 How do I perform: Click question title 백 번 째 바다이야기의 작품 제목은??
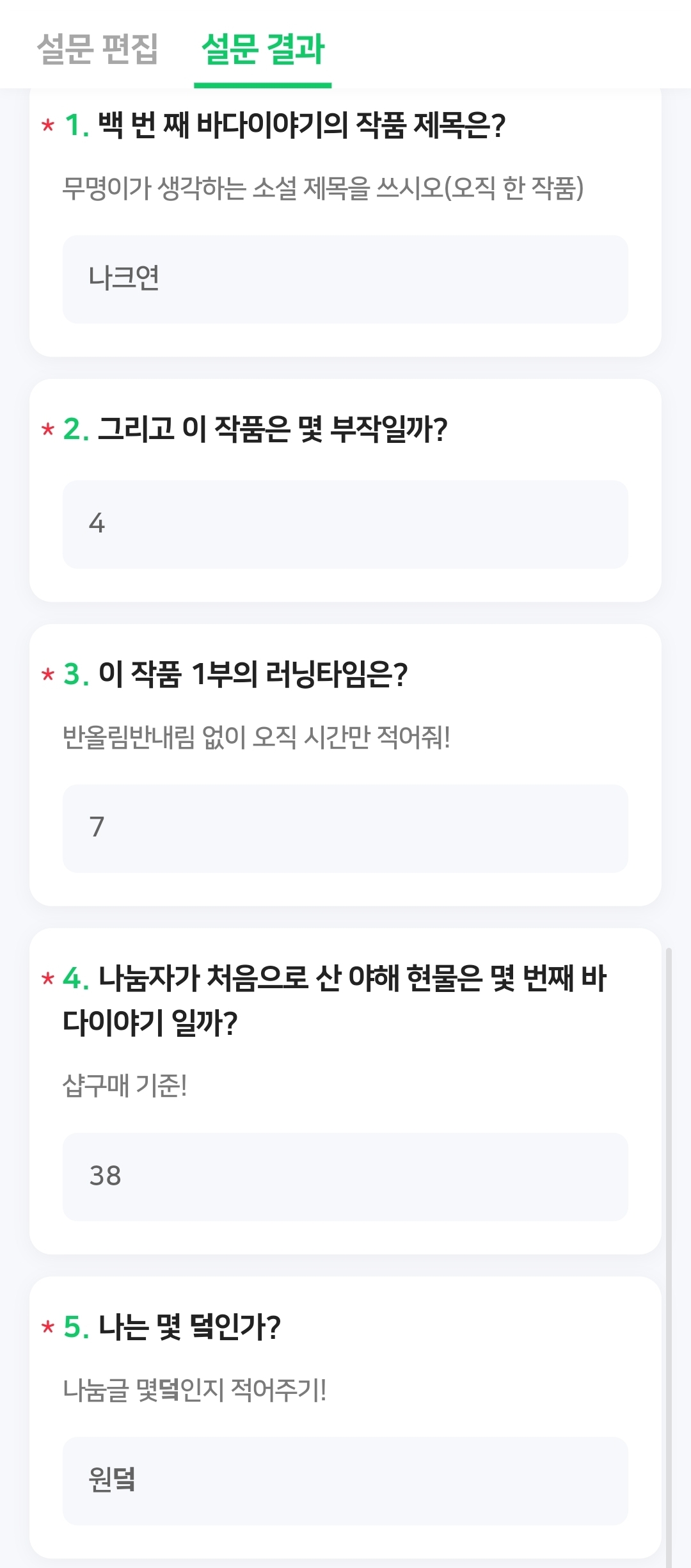[x=301, y=125]
